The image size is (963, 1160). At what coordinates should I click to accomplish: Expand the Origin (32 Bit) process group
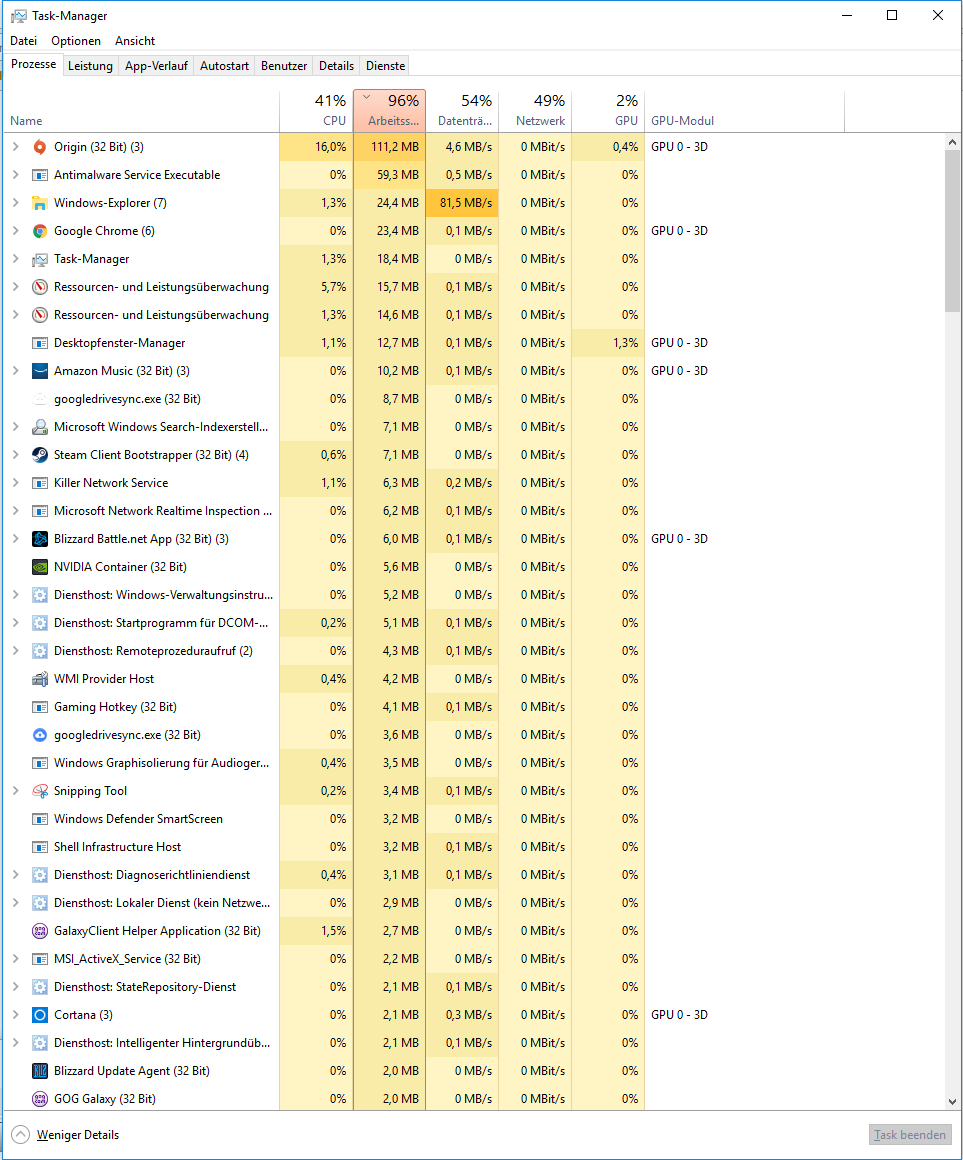(x=16, y=147)
